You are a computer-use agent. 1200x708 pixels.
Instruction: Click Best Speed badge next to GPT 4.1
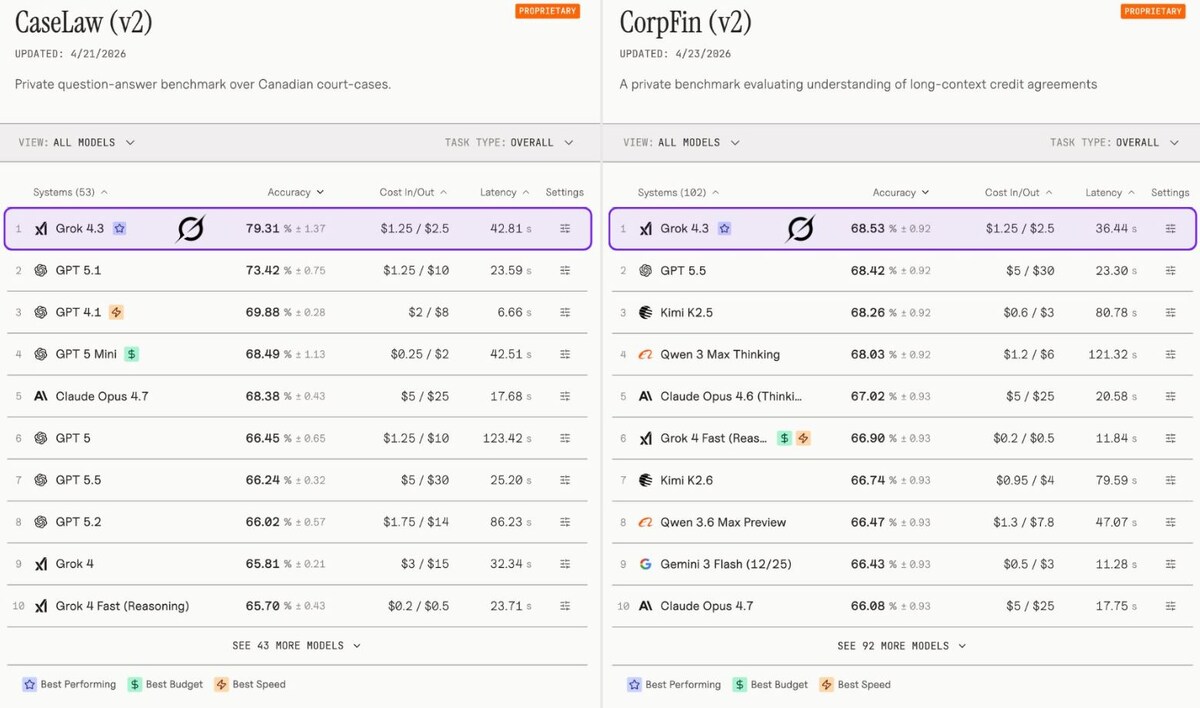116,313
